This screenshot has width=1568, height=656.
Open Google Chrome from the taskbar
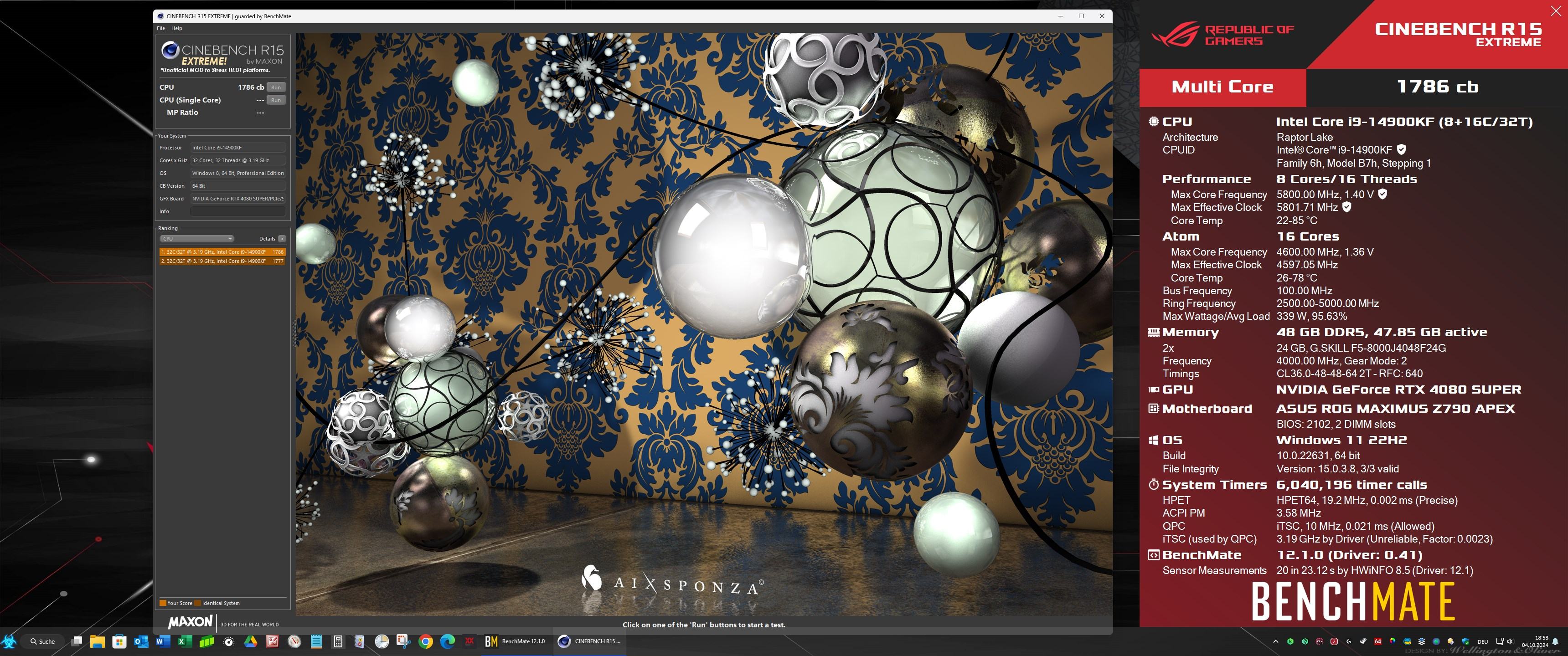coord(425,641)
